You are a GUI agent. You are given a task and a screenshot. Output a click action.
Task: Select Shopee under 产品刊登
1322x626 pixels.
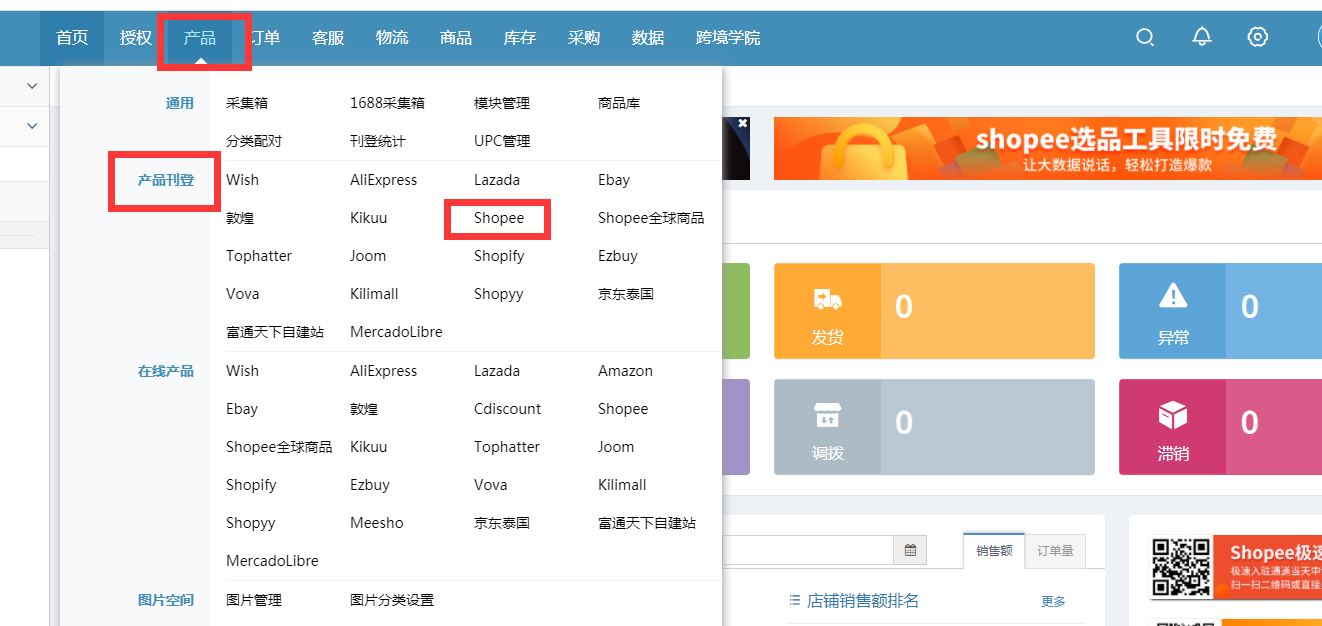coord(499,218)
